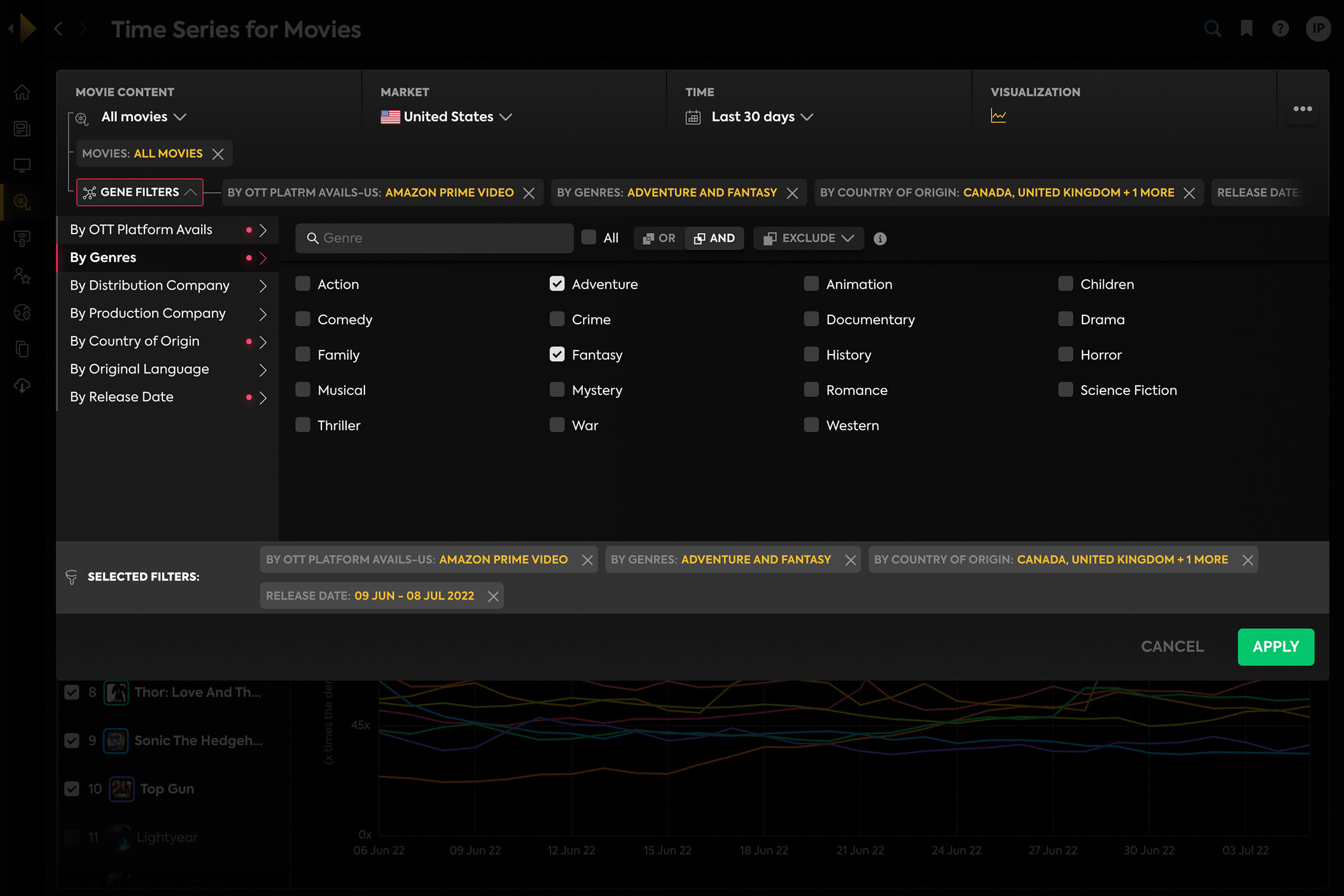The image size is (1344, 896).
Task: Select By Country of Origin category
Action: (167, 342)
